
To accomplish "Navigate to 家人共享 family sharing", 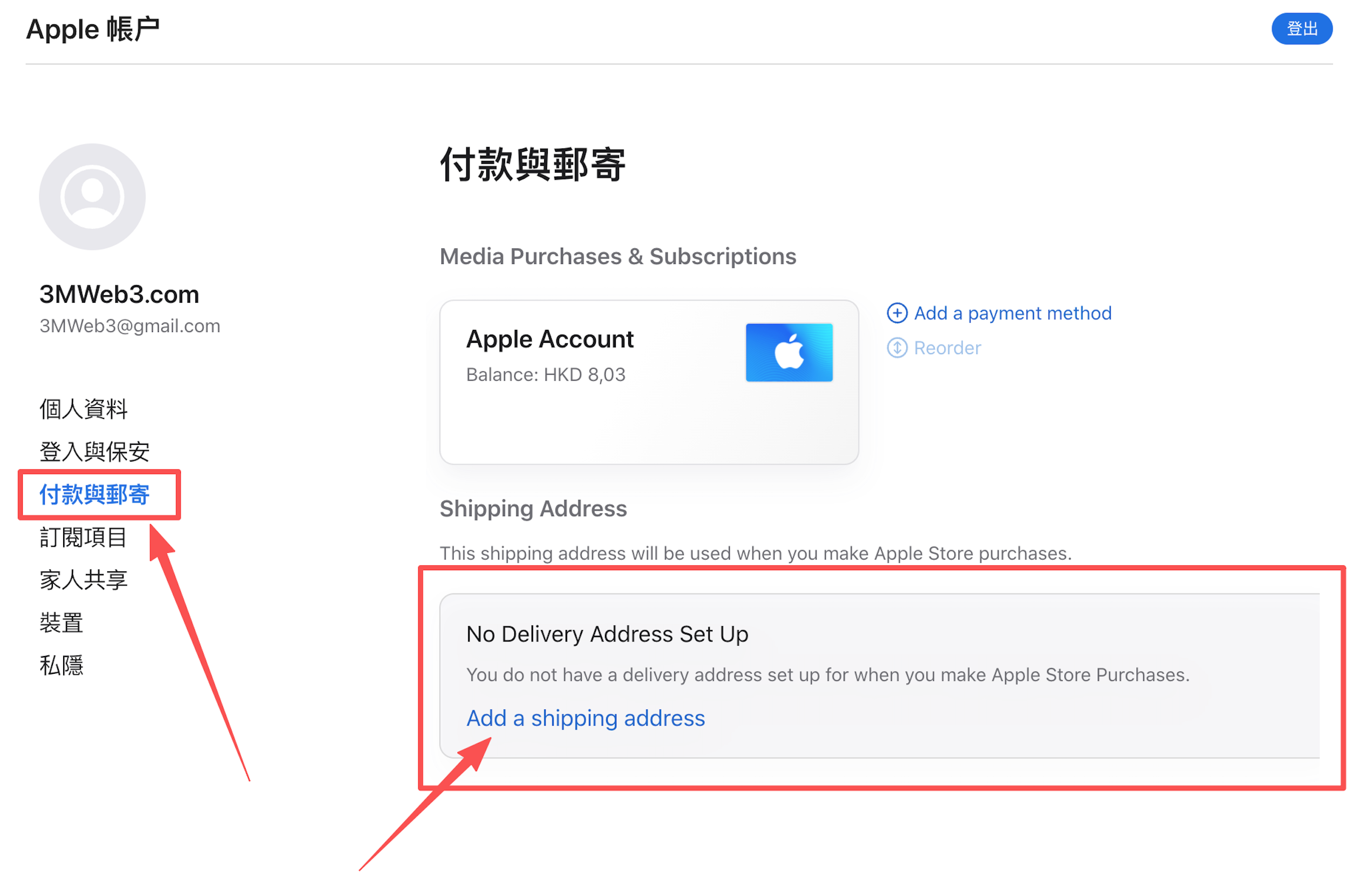I will click(84, 580).
